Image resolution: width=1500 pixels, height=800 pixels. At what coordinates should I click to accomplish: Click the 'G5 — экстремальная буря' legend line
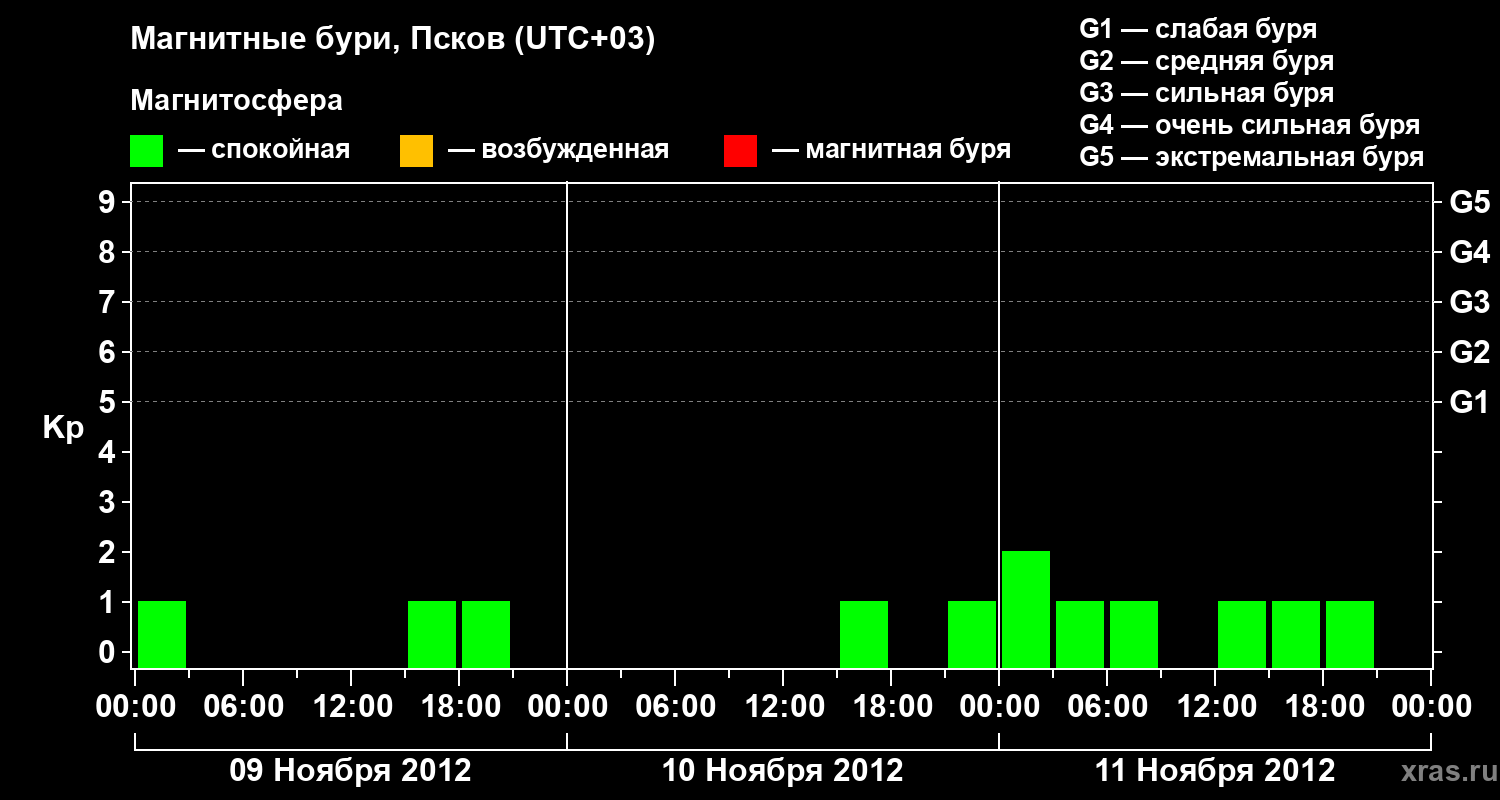[1252, 157]
